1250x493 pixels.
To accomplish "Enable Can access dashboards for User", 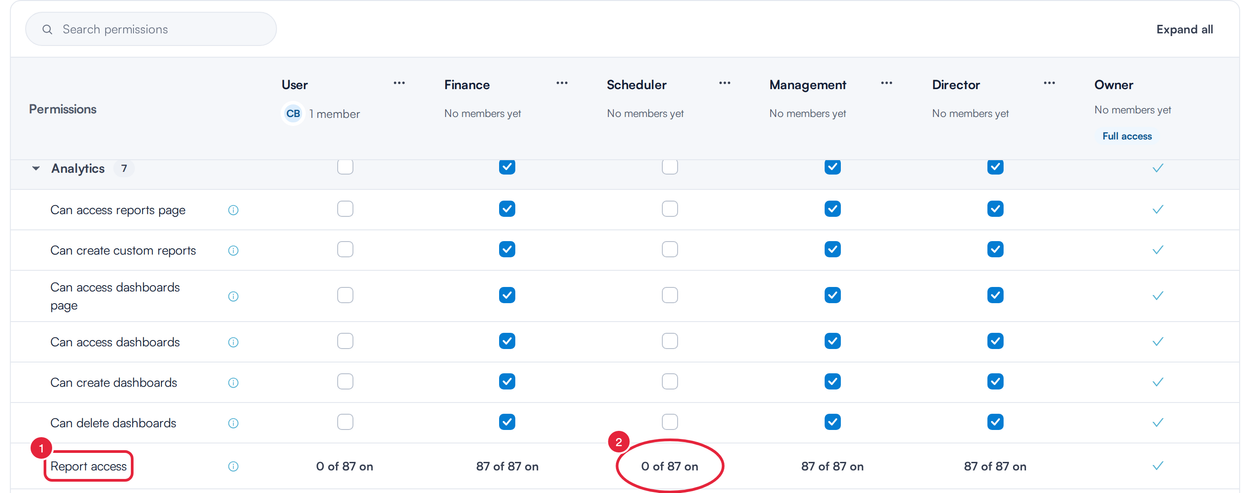I will click(x=345, y=341).
